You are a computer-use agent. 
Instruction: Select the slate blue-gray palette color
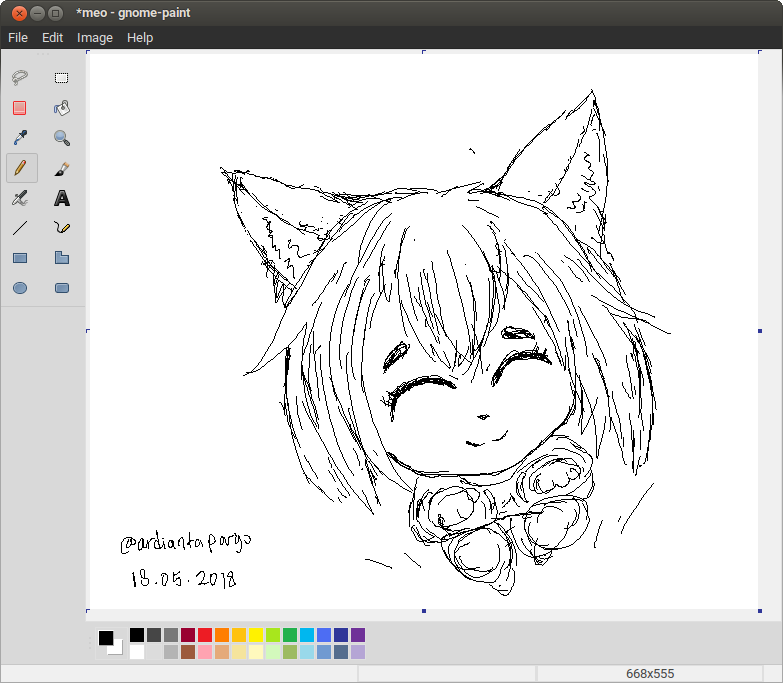click(341, 652)
